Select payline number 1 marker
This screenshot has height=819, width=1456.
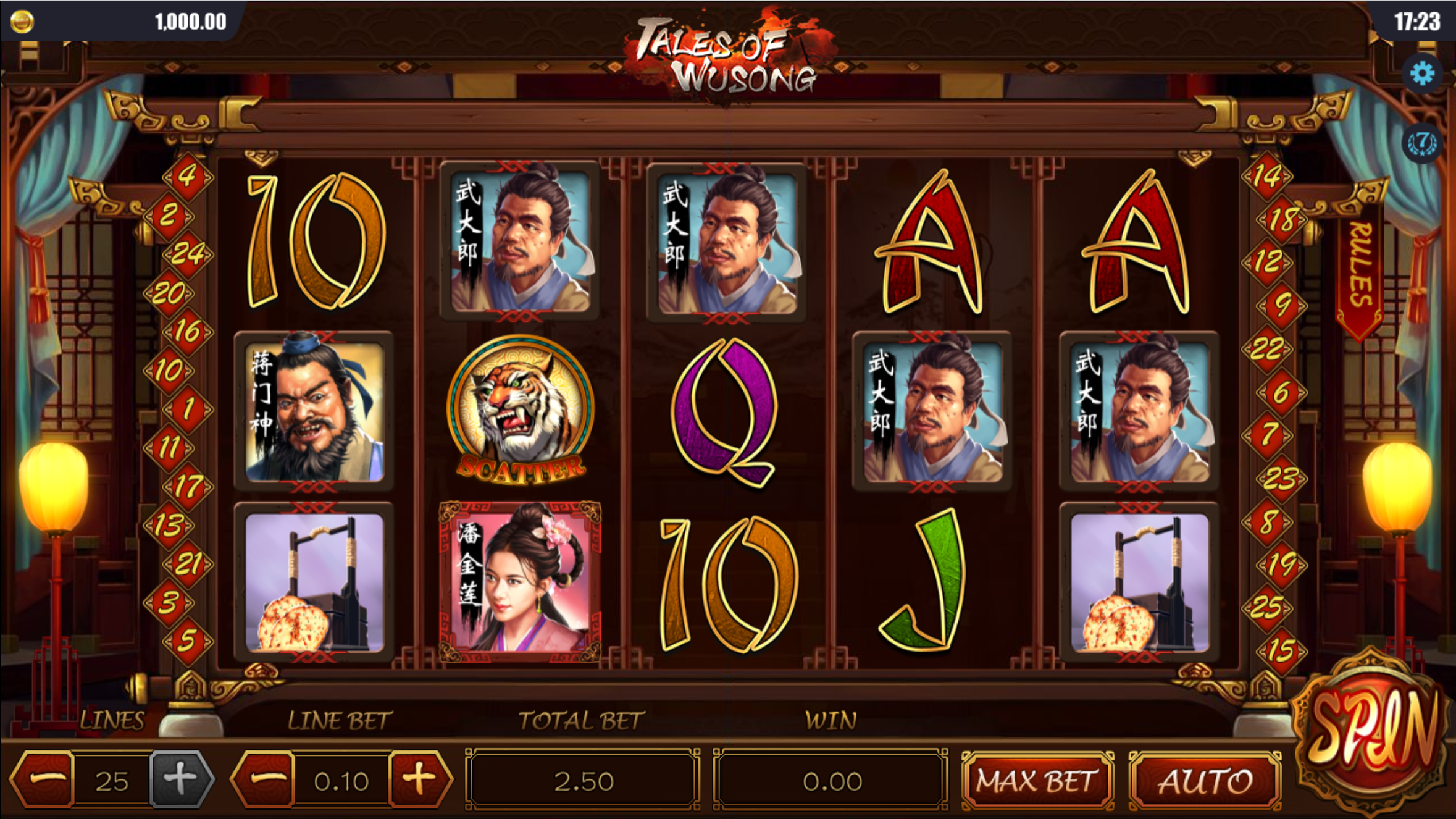[x=188, y=409]
